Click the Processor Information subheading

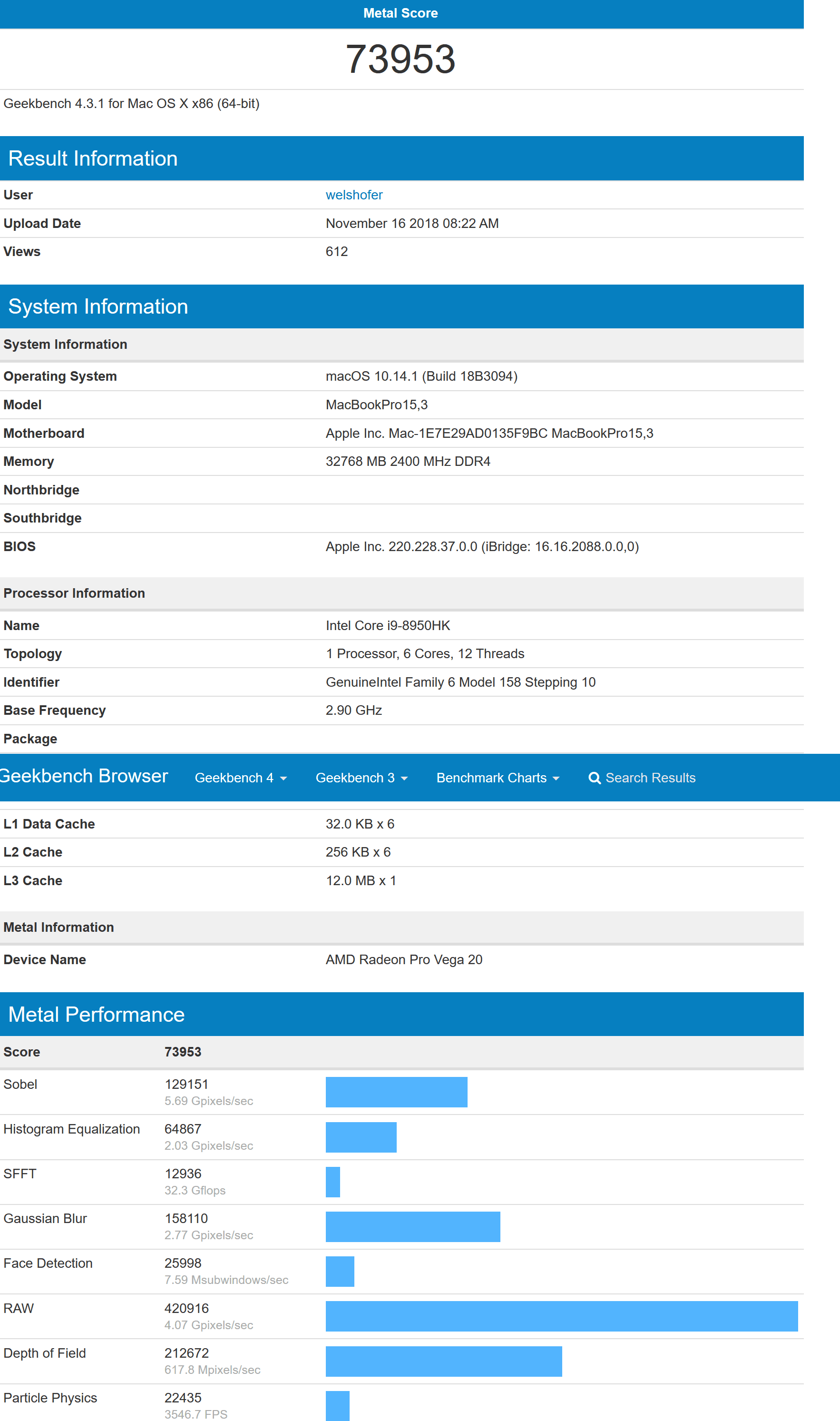coord(74,593)
